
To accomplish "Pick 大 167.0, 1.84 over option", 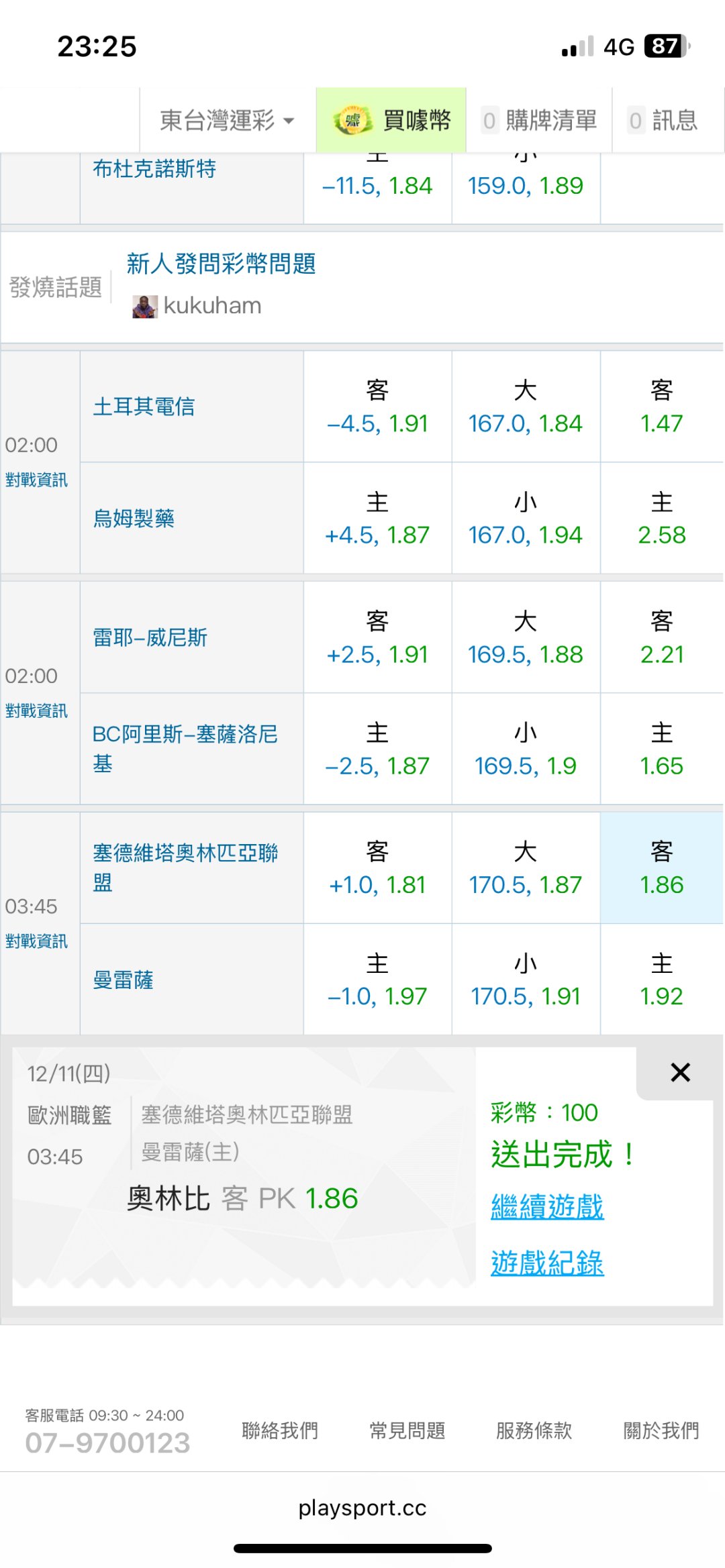I will pyautogui.click(x=525, y=407).
